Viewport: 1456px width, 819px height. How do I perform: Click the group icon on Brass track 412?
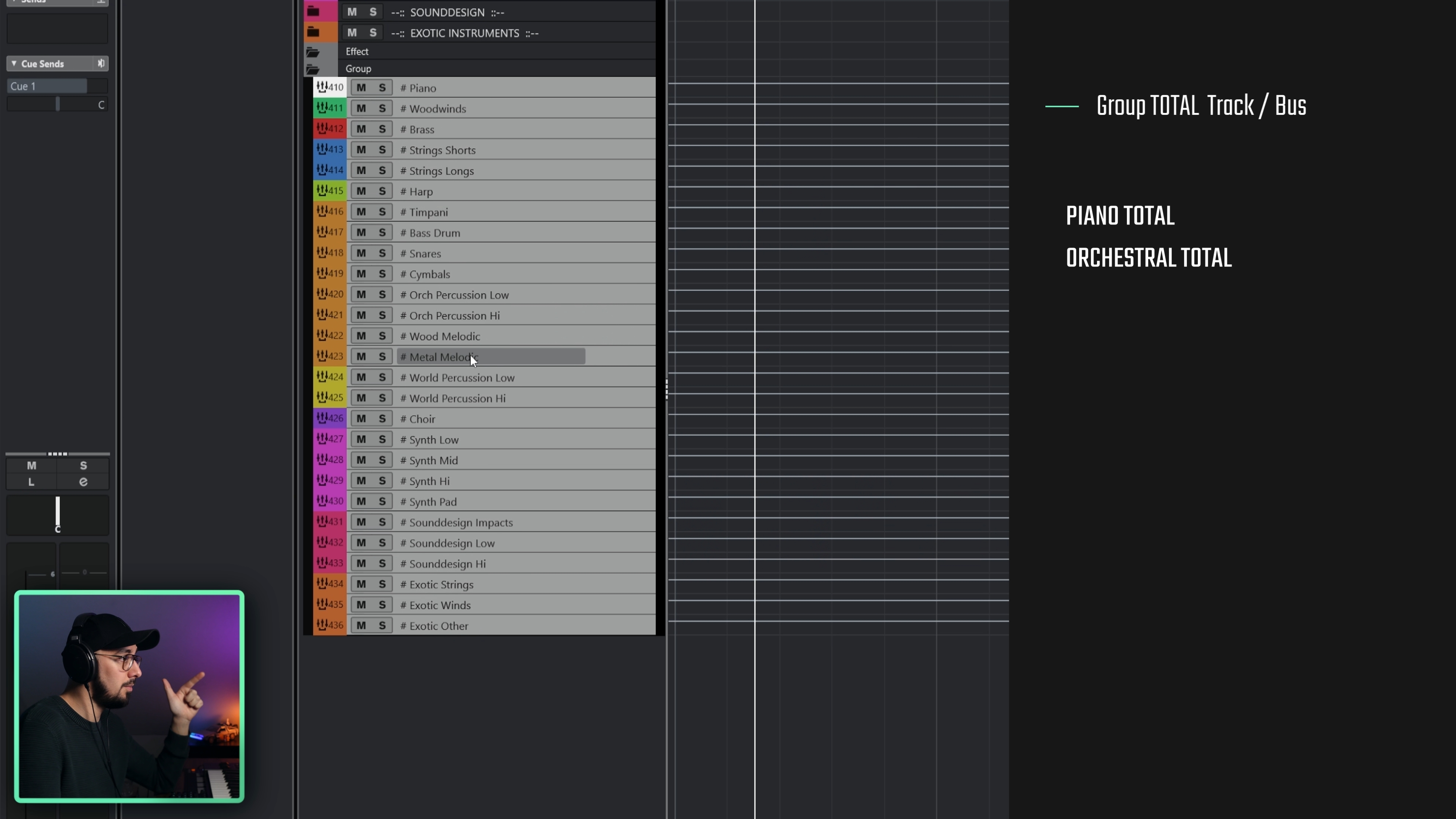tap(322, 128)
